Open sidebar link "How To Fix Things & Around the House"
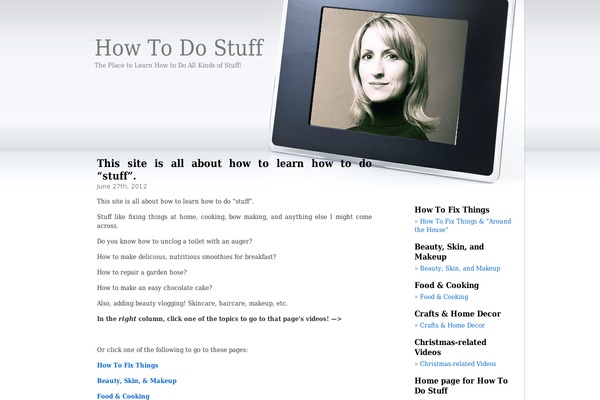600x400 pixels. (x=463, y=225)
